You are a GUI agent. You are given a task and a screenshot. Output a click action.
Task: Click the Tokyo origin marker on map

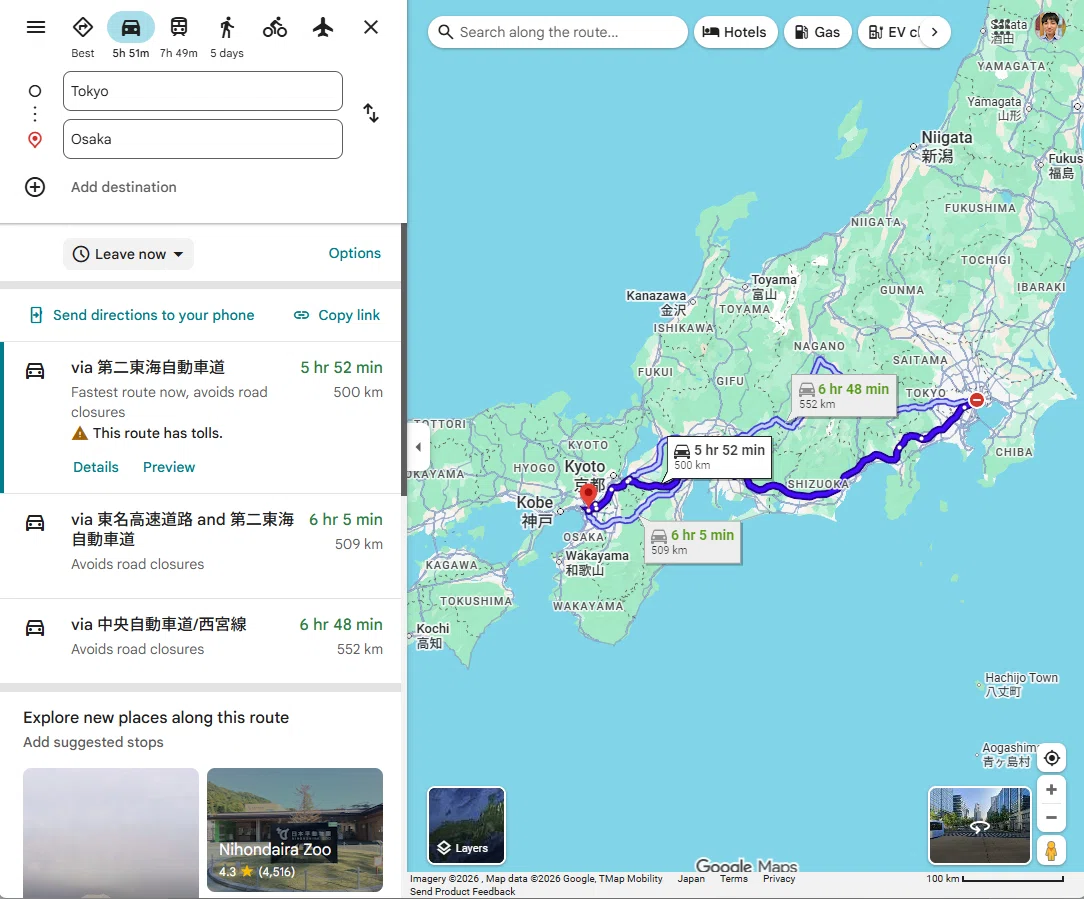(x=976, y=400)
